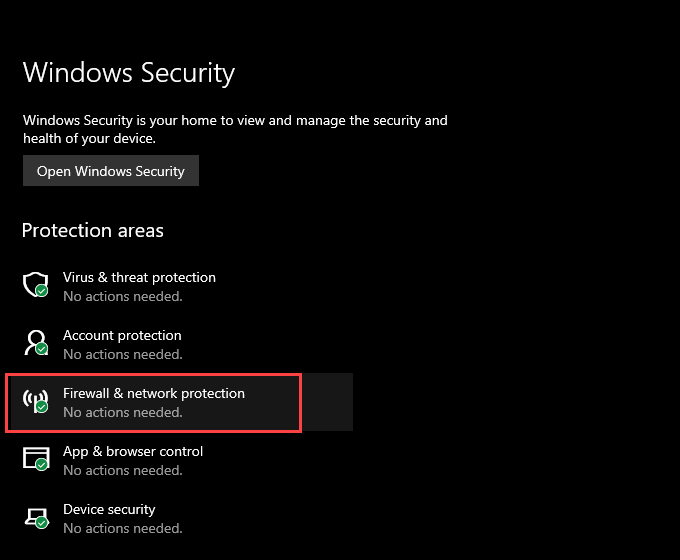Click "No actions needed" under Device security
680x560 pixels.
point(123,528)
